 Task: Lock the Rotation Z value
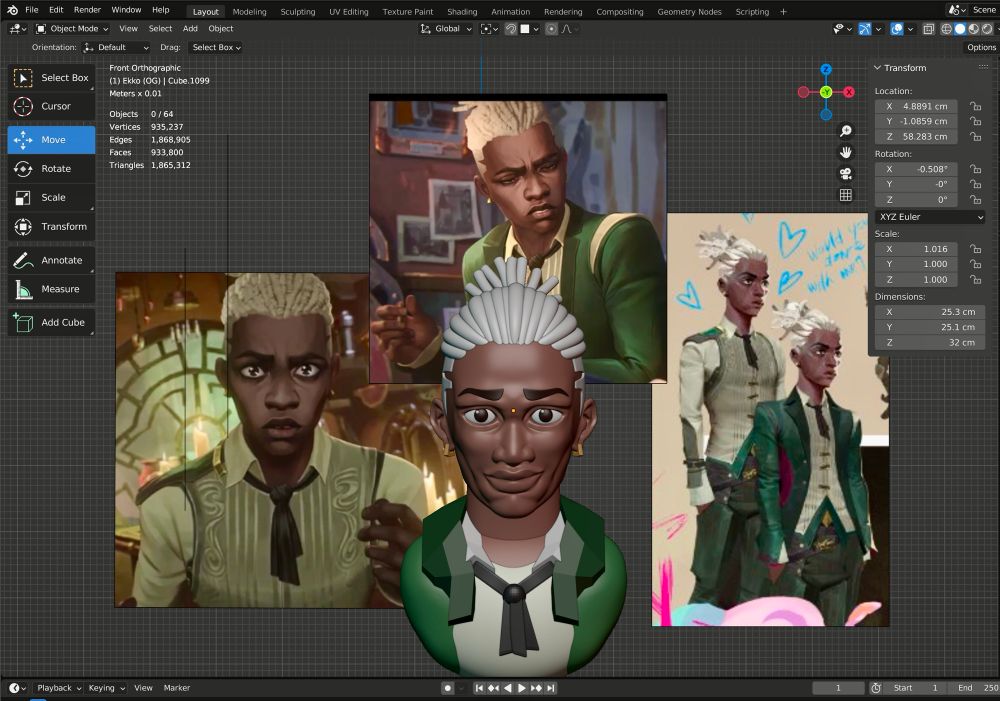pyautogui.click(x=975, y=200)
